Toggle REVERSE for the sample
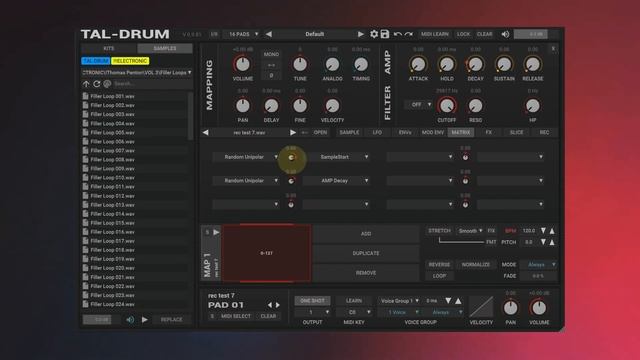Screen dimensions: 640x360 point(439,264)
